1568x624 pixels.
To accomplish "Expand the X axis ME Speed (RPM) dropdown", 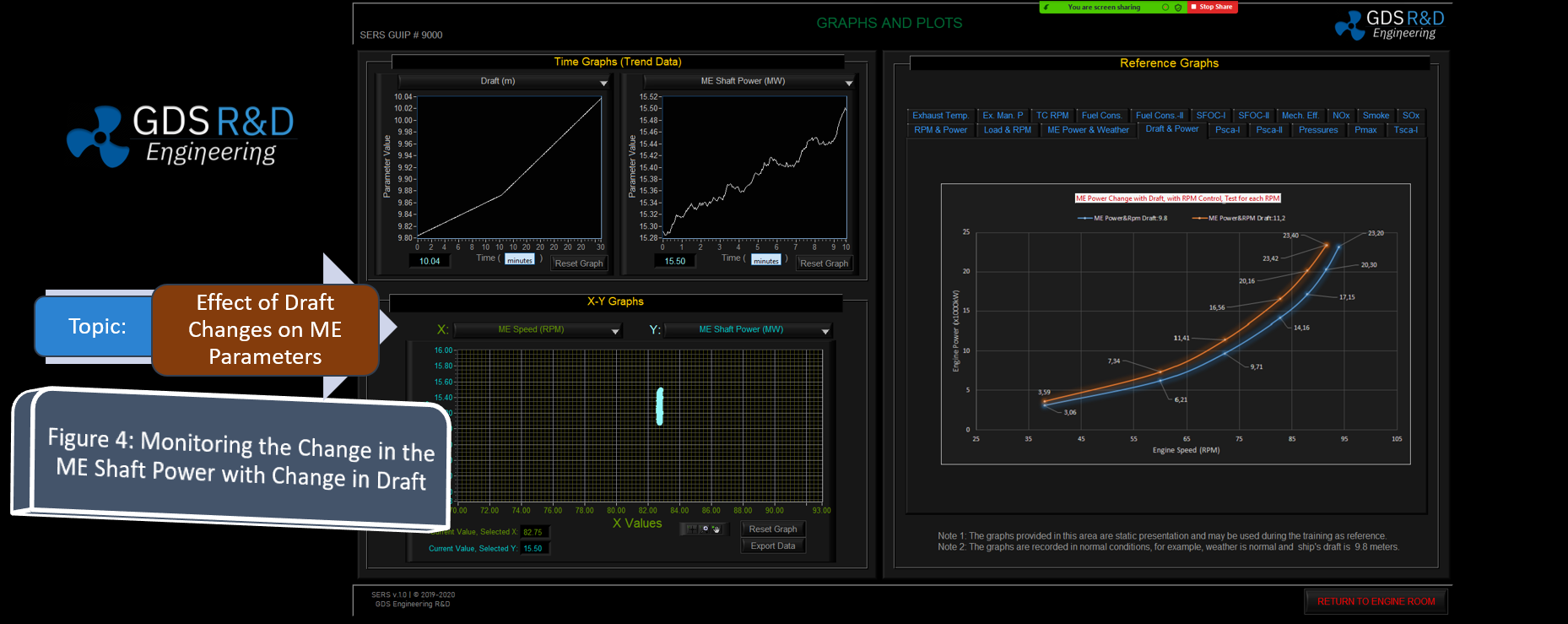I will coord(615,331).
